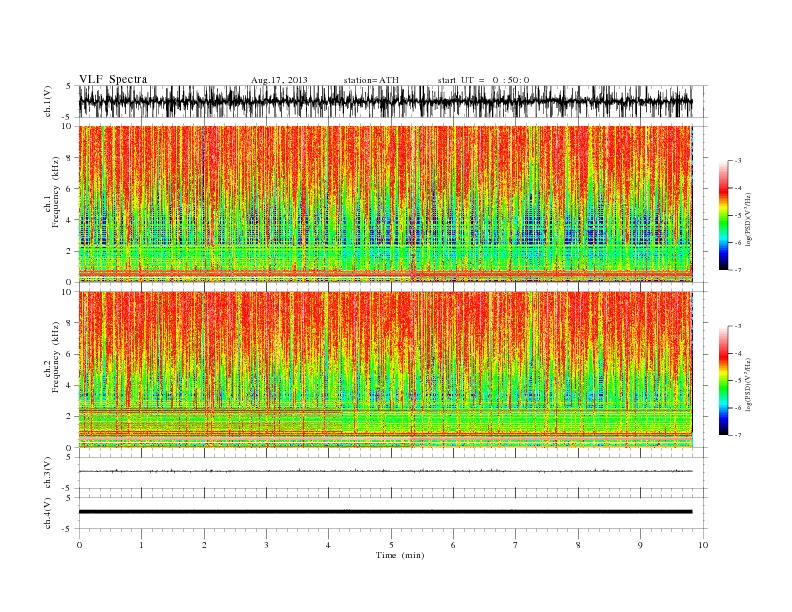792x612 pixels.
Task: Click the "ch.3(V)" axis label
Action: [48, 473]
